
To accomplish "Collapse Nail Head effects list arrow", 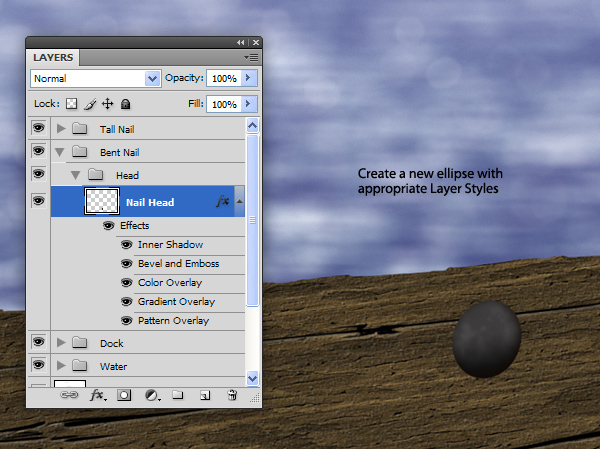I will coord(240,201).
